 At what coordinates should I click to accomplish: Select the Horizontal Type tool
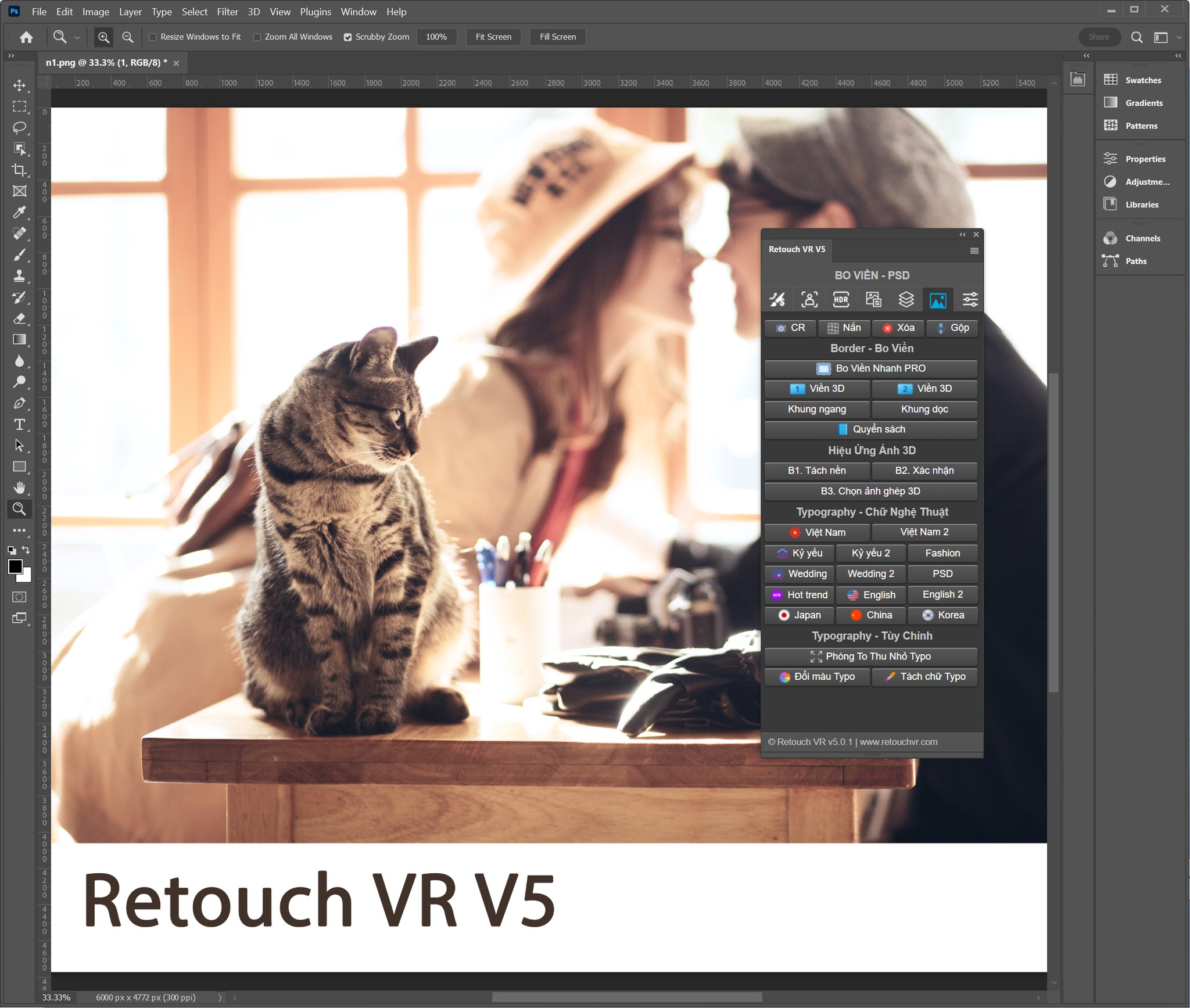click(19, 424)
